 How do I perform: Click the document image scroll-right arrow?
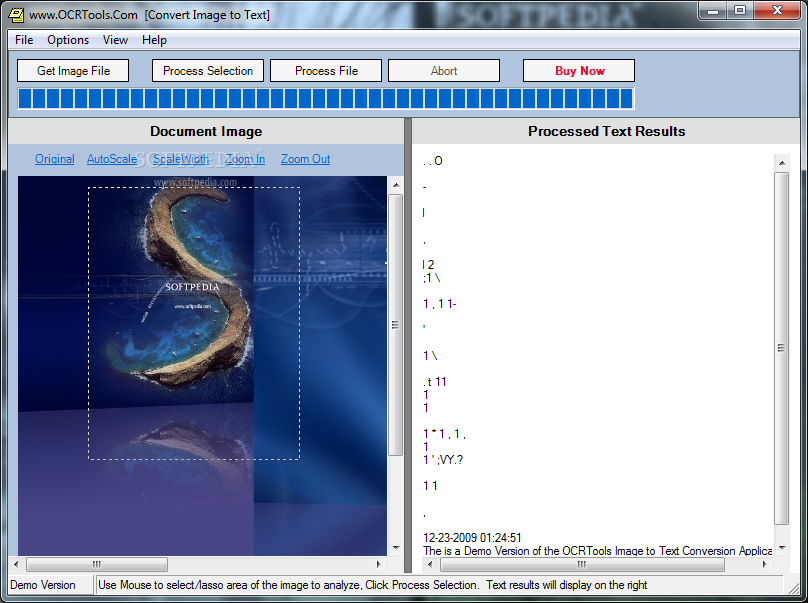379,564
